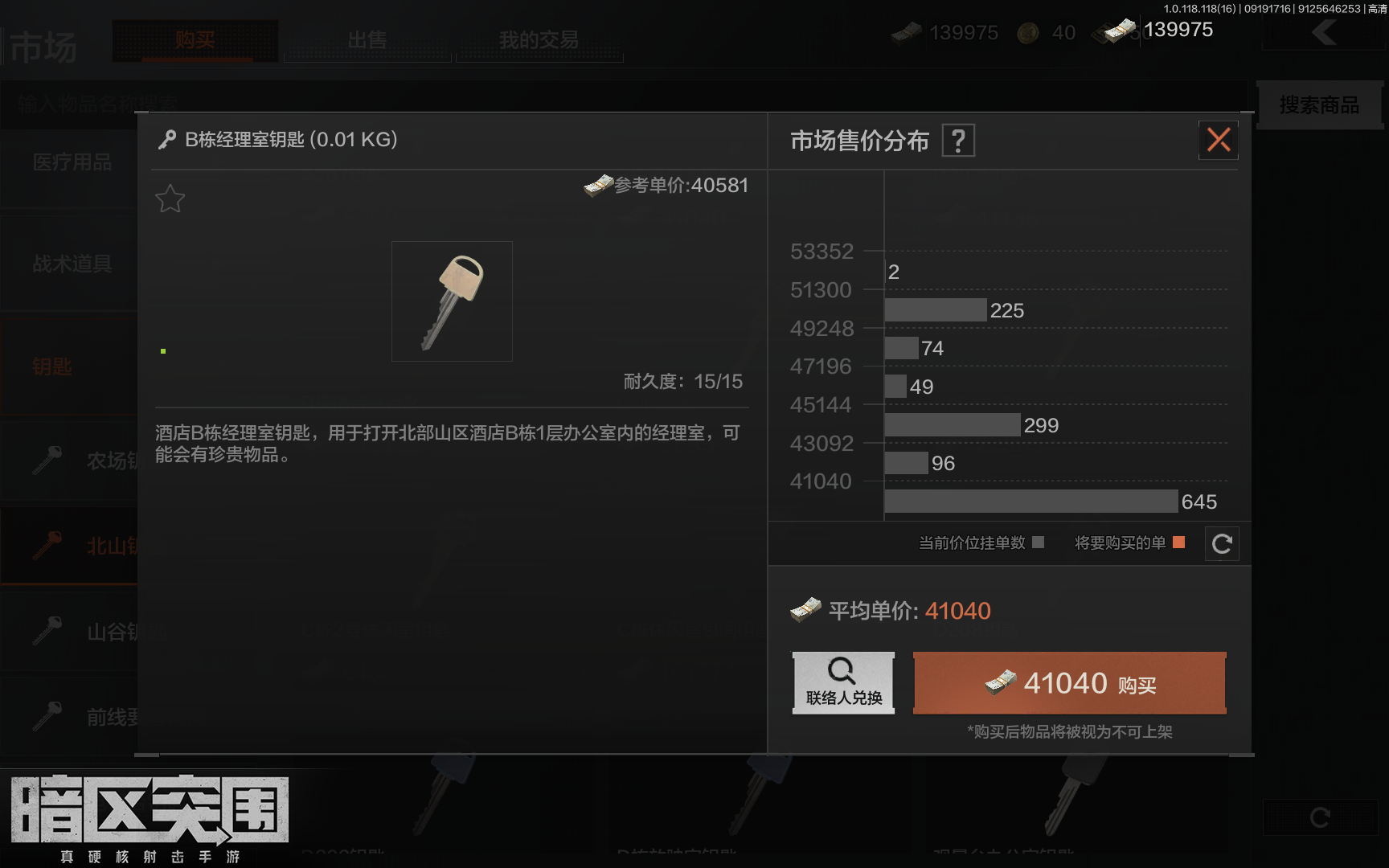Switch to the 购买 tab

click(195, 41)
